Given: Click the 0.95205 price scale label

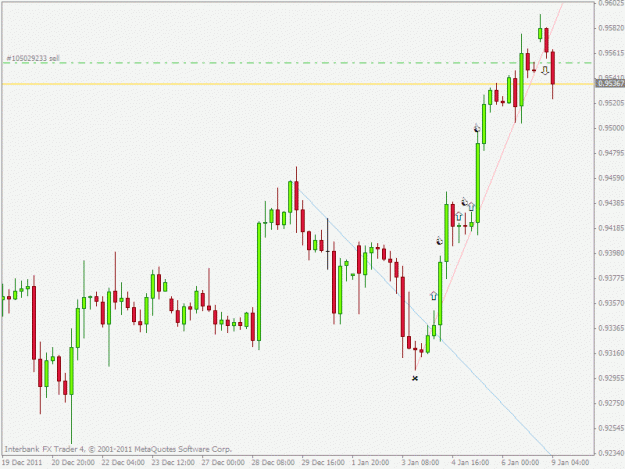Looking at the screenshot, I should click(611, 103).
